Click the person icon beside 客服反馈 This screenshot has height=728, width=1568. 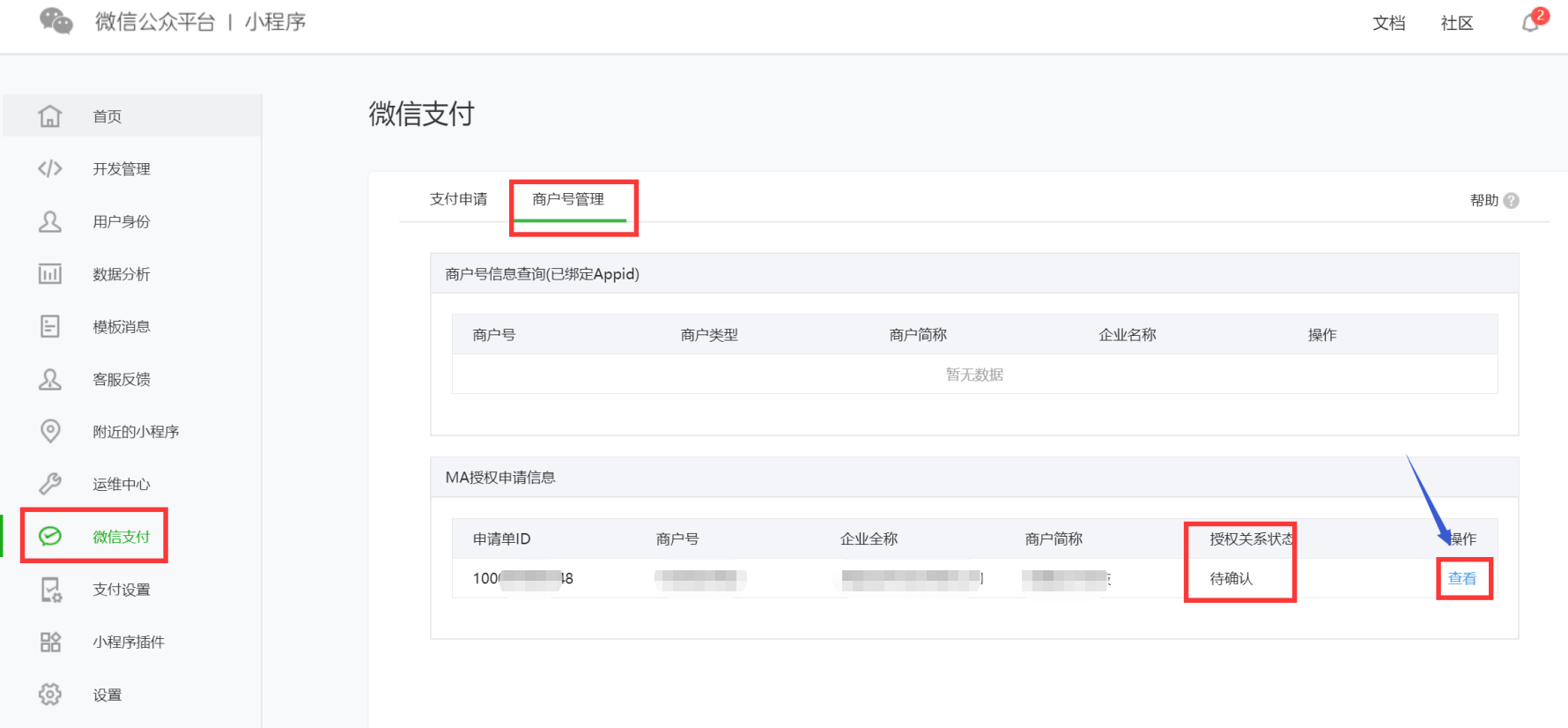click(x=50, y=379)
